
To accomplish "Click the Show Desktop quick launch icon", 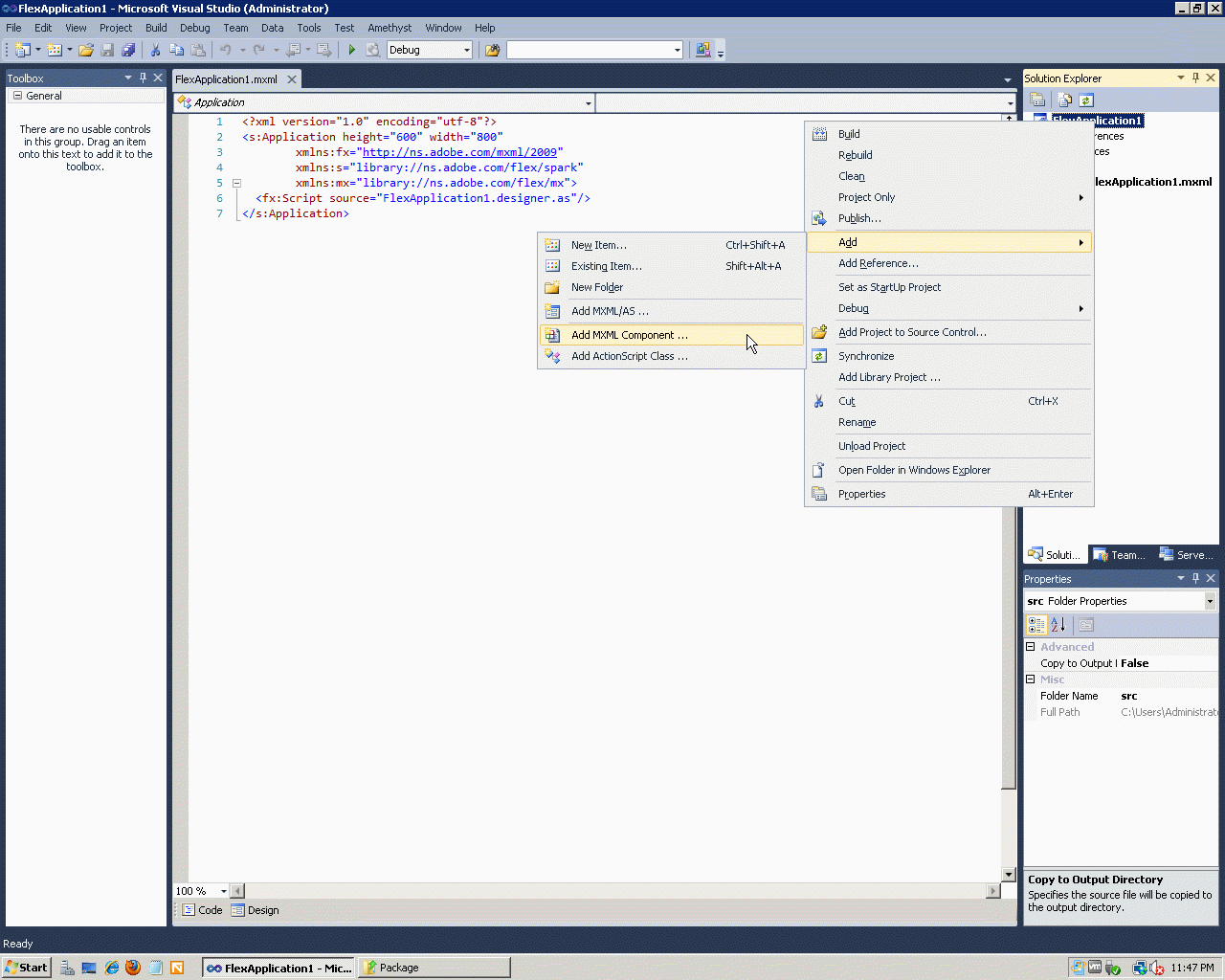I will click(x=89, y=968).
